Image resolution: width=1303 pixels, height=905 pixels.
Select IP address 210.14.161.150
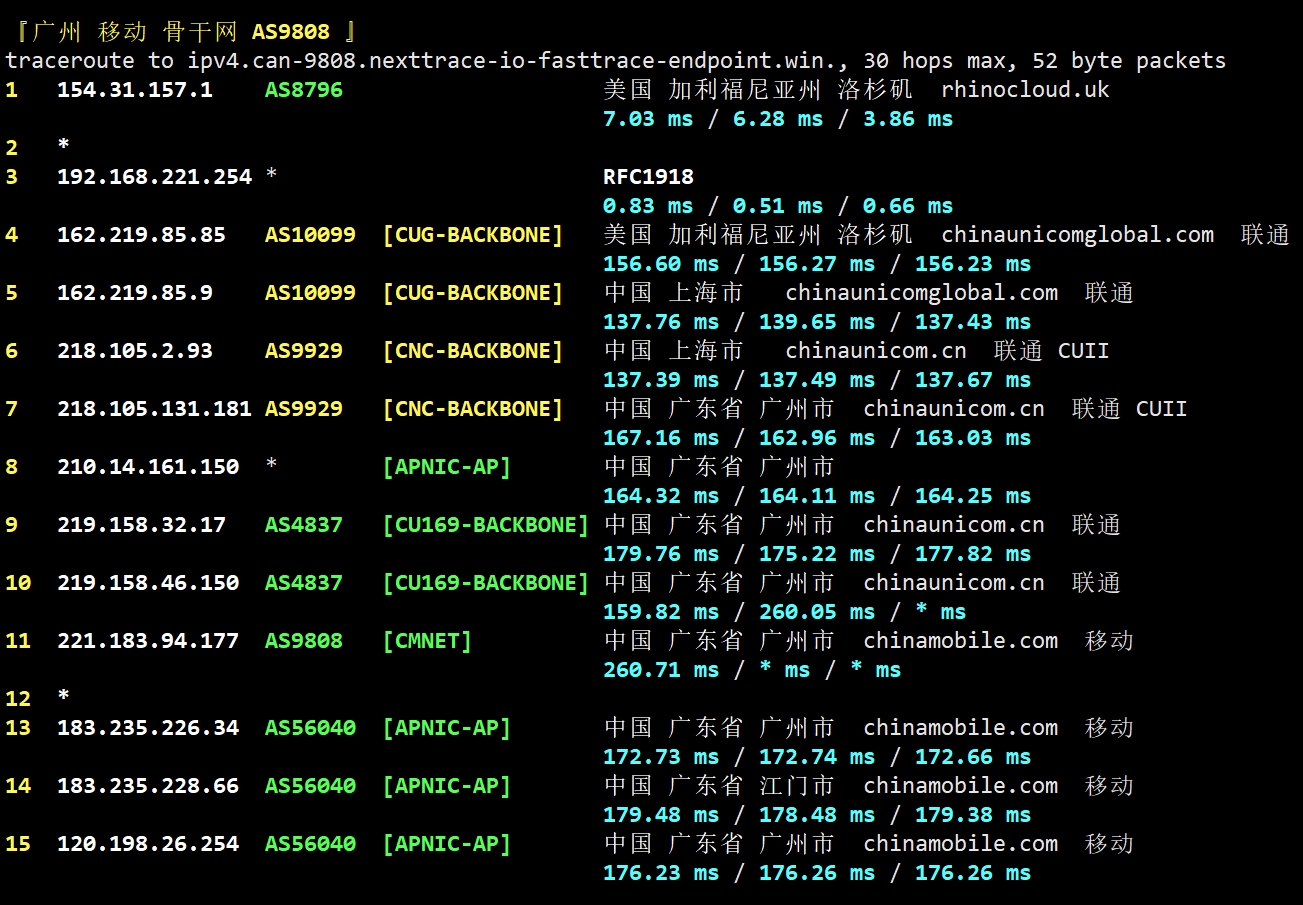point(147,467)
